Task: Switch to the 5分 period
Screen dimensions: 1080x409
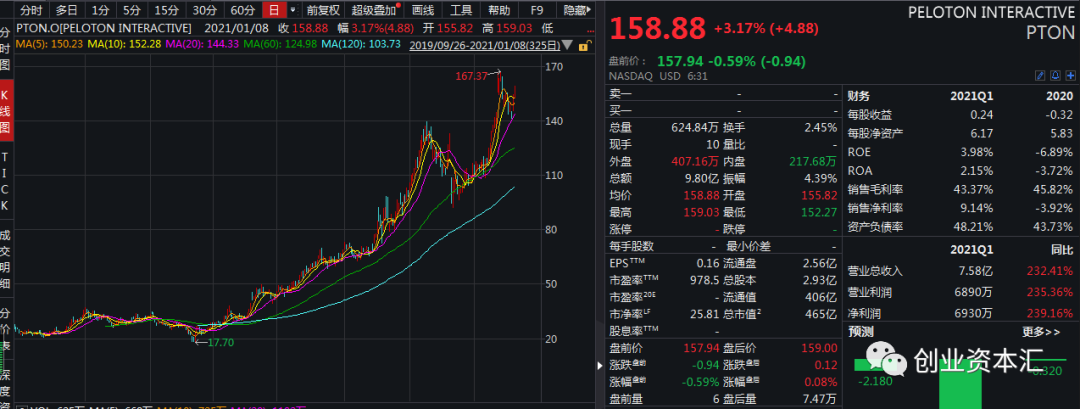Action: [x=132, y=10]
